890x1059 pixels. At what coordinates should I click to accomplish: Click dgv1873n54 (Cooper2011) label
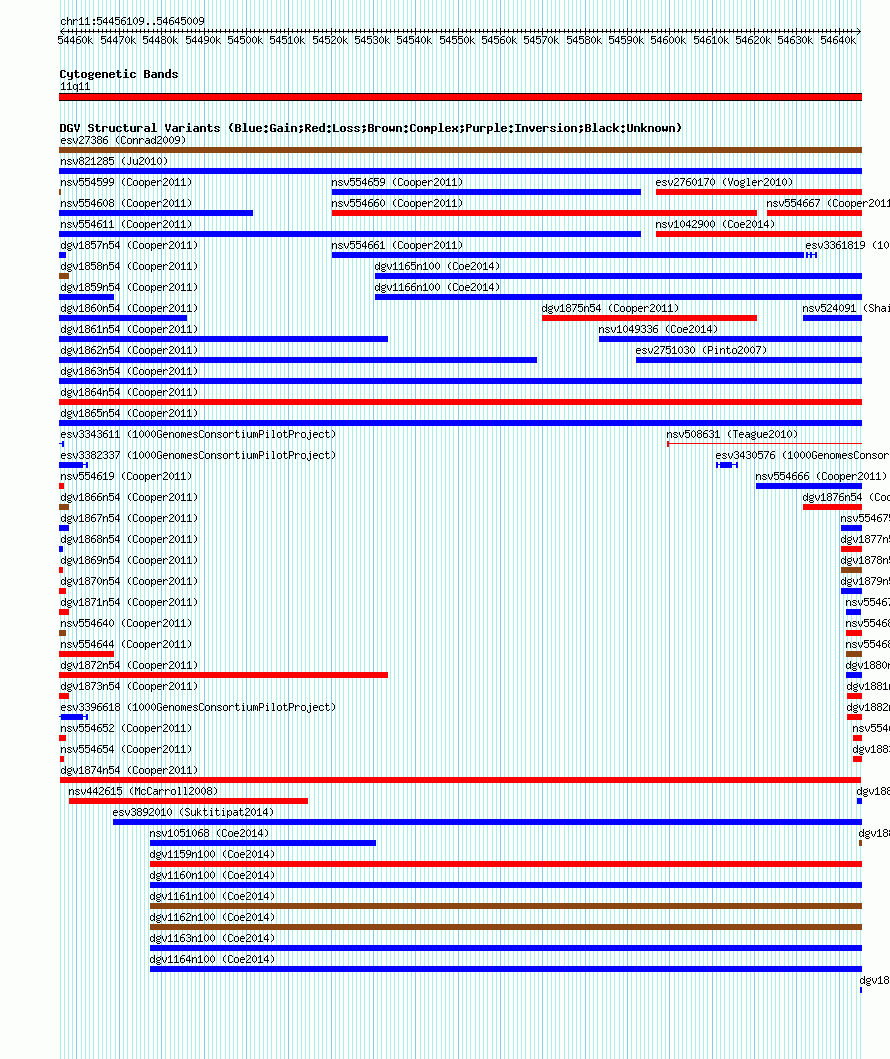129,686
